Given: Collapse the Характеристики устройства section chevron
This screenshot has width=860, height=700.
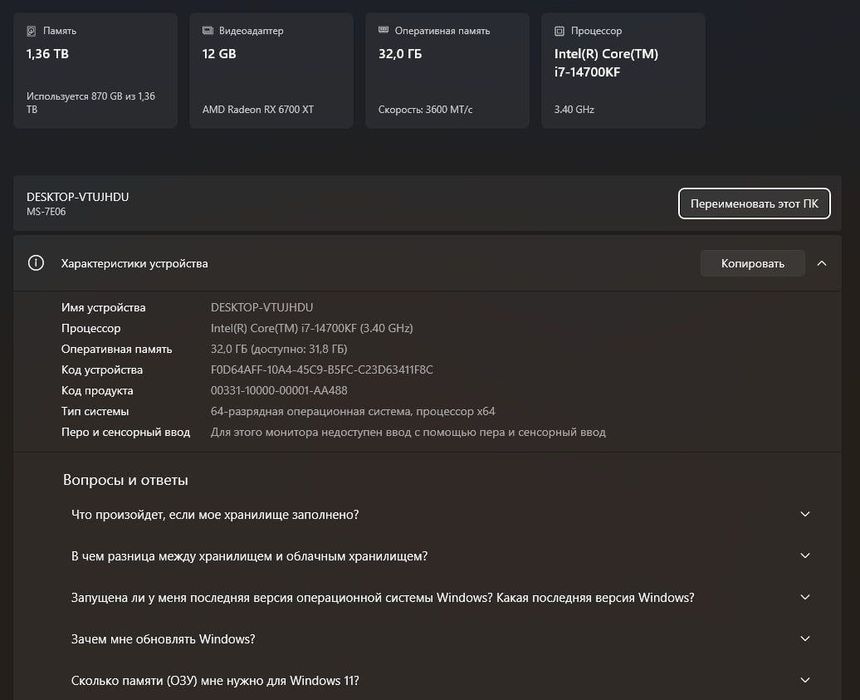Looking at the screenshot, I should (x=821, y=263).
